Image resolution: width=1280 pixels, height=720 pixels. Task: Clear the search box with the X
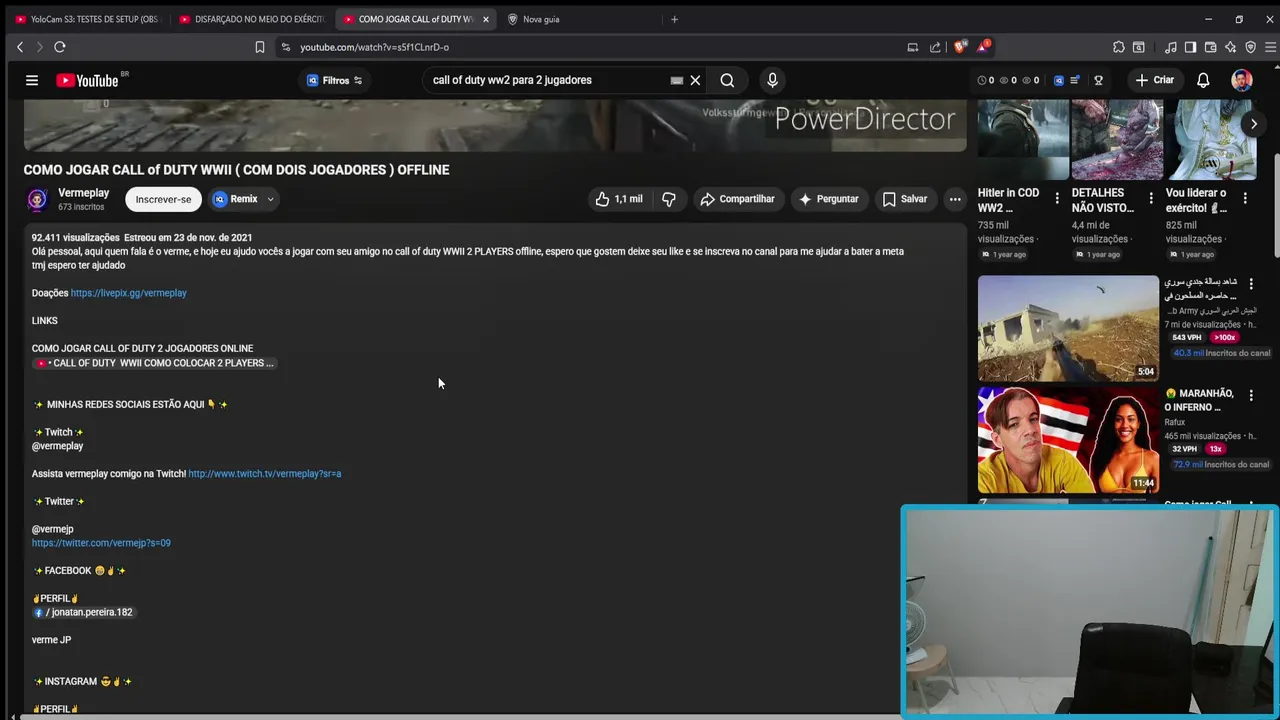coord(695,80)
